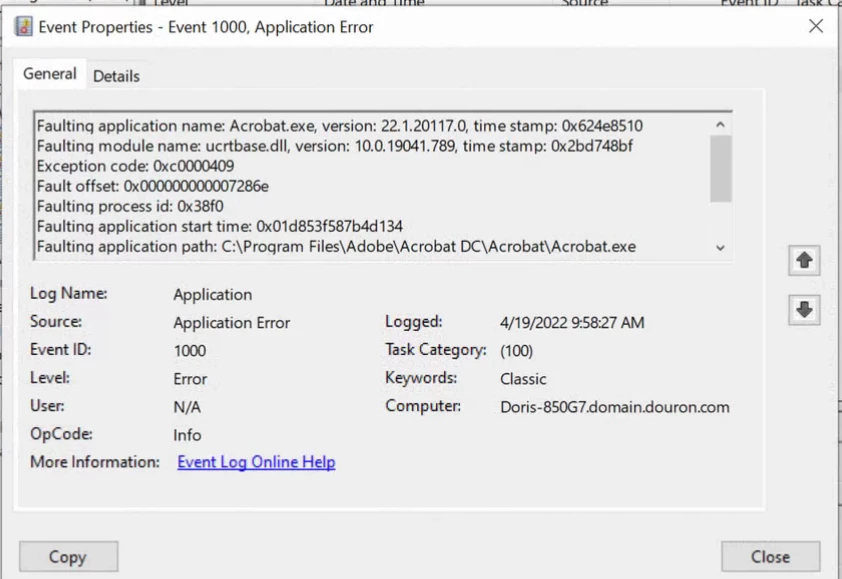Click the 'Faulting module name: ucrtbase.dll' line

pyautogui.click(x=335, y=146)
